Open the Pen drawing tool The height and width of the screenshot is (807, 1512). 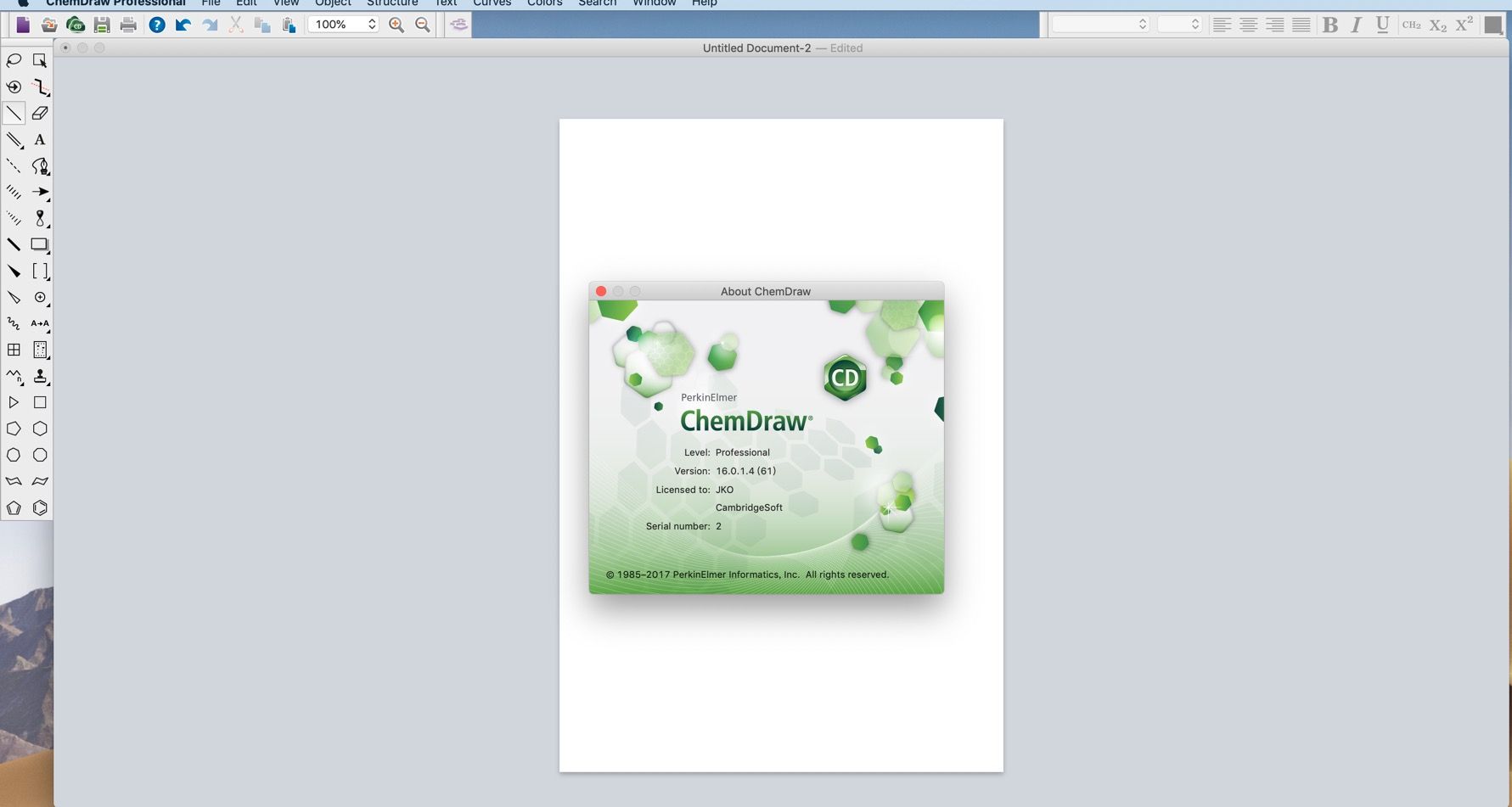tap(40, 165)
